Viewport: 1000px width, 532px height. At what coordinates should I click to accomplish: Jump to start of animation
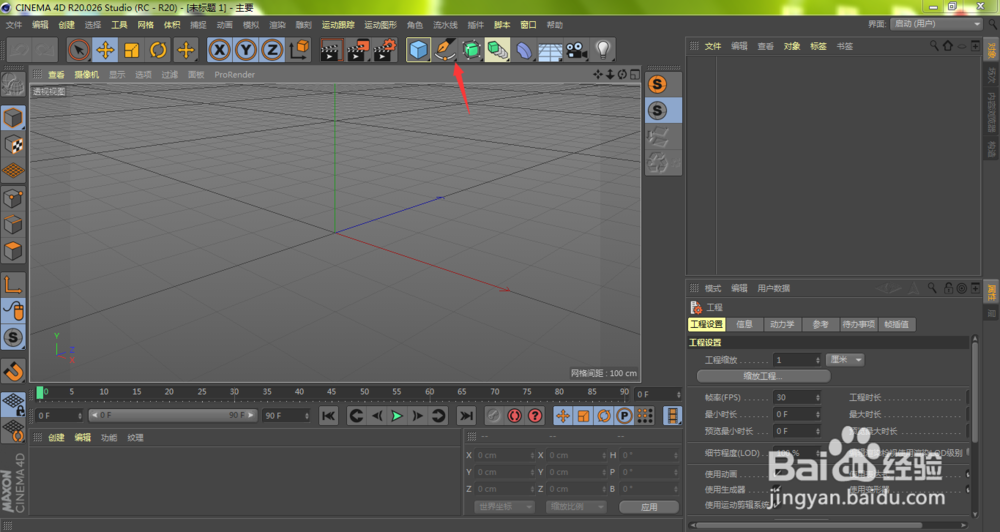[328, 416]
